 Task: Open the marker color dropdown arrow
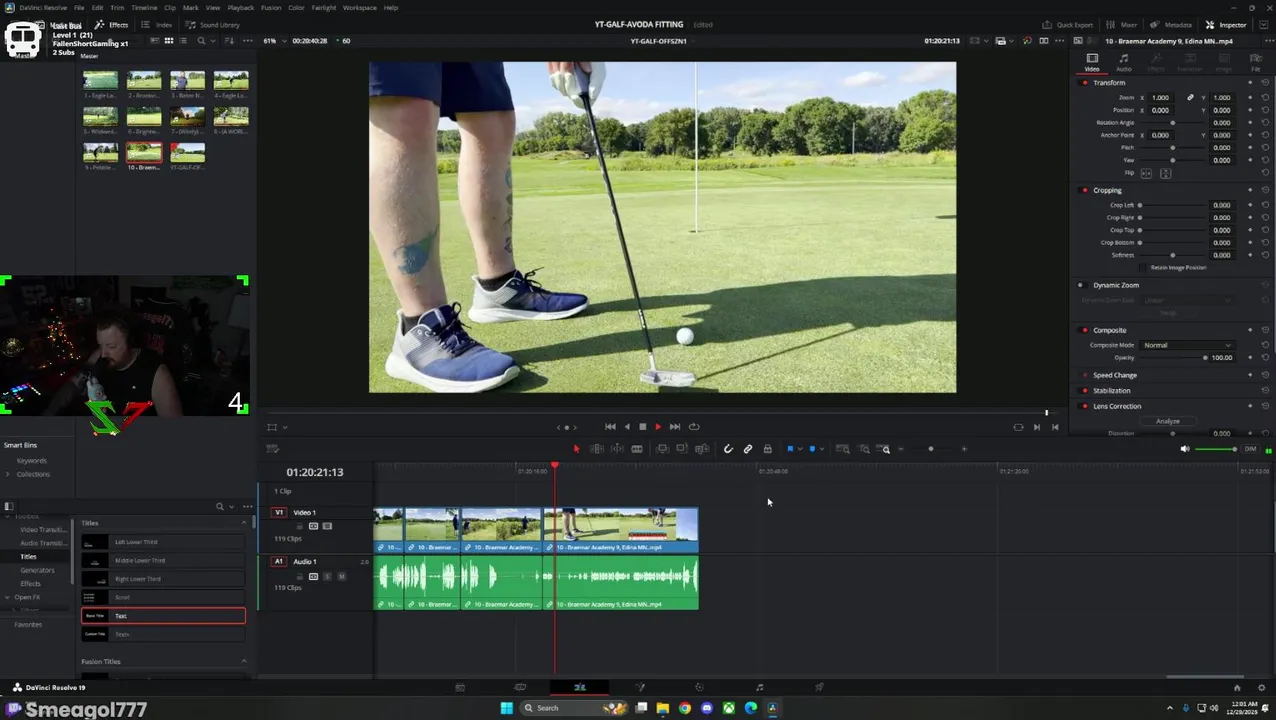(822, 449)
